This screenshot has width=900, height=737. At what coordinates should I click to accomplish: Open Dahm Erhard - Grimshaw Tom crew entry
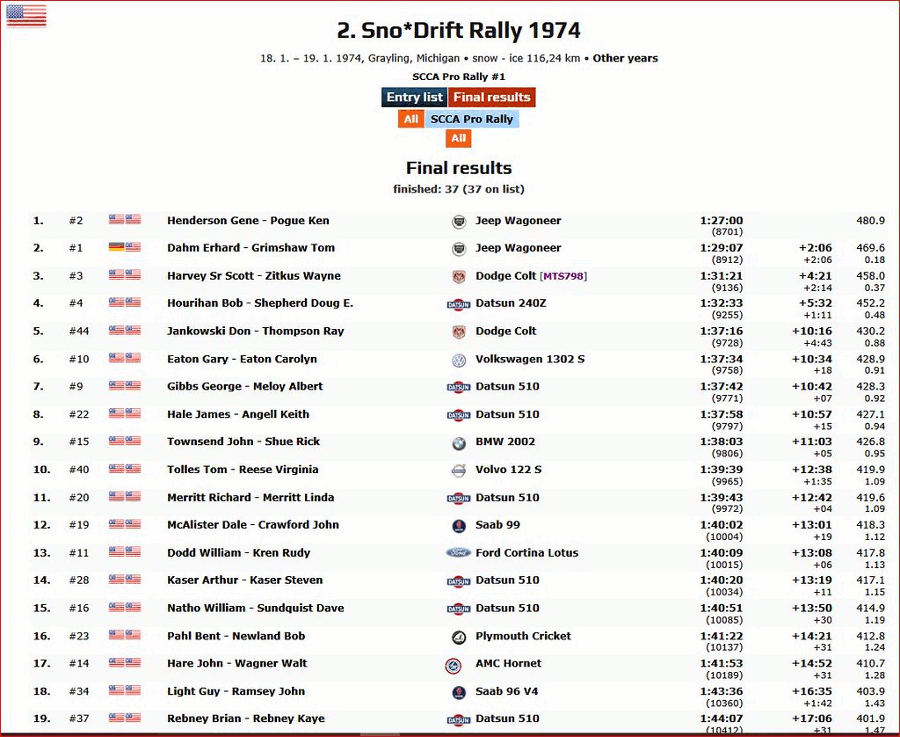click(x=251, y=248)
